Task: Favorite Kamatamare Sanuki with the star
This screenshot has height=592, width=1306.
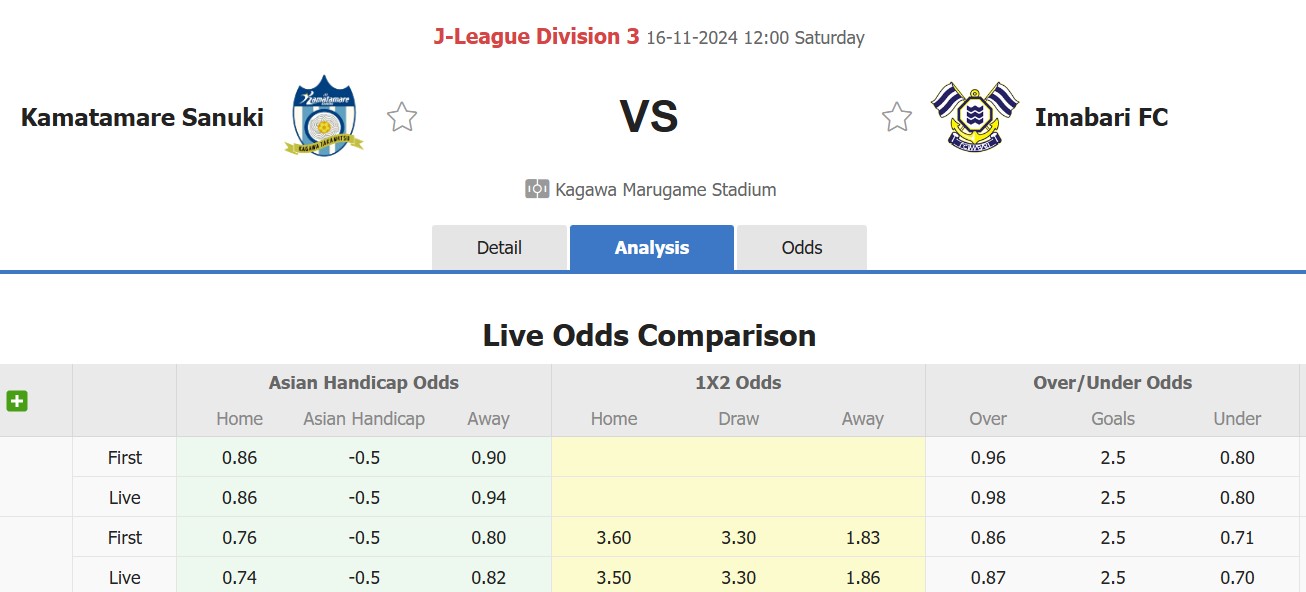Action: (x=402, y=117)
